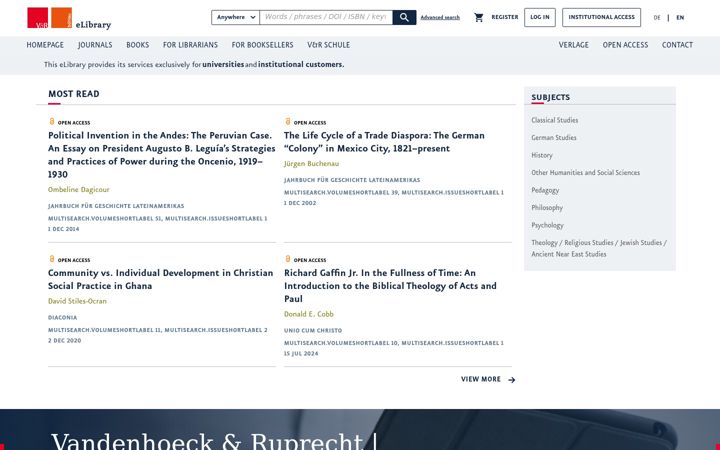This screenshot has width=720, height=450.
Task: Open For Booksellers menu item
Action: tap(262, 45)
